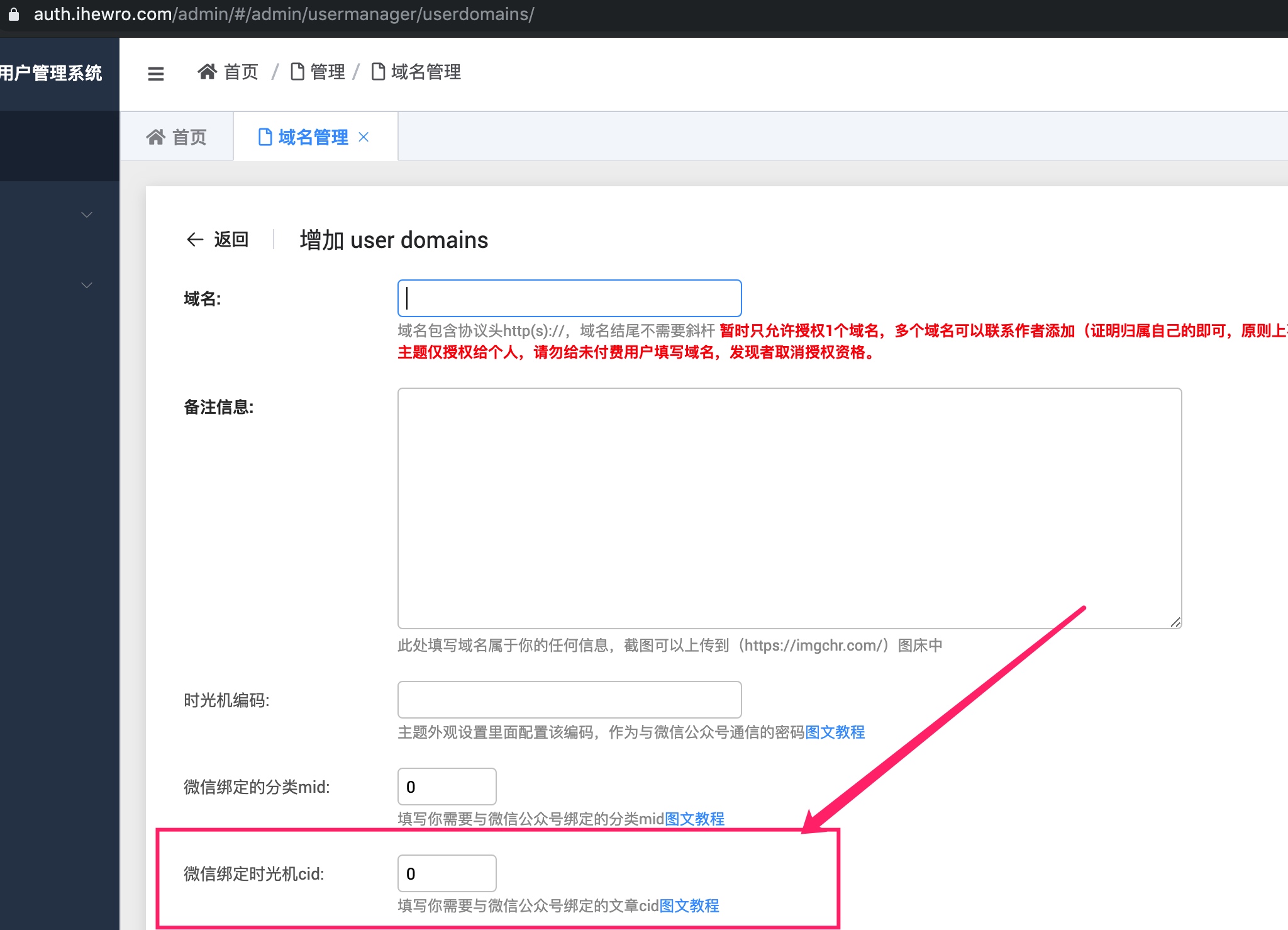The image size is (1288, 930).
Task: Click the lock icon in address bar
Action: (x=13, y=14)
